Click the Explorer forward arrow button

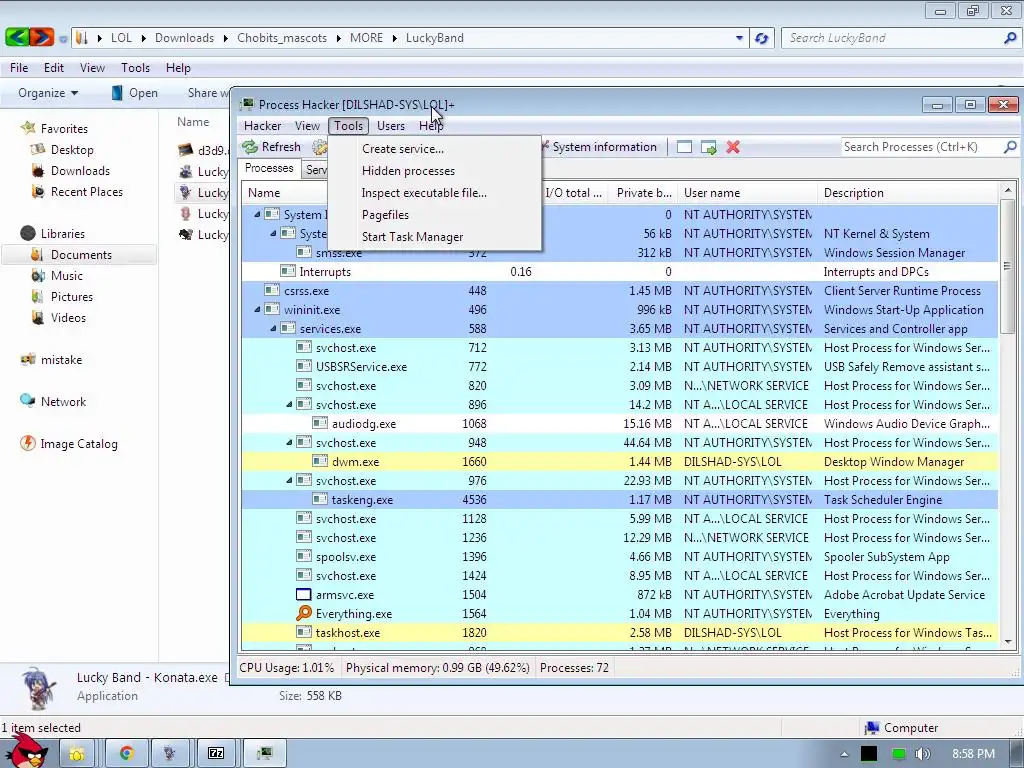[42, 37]
